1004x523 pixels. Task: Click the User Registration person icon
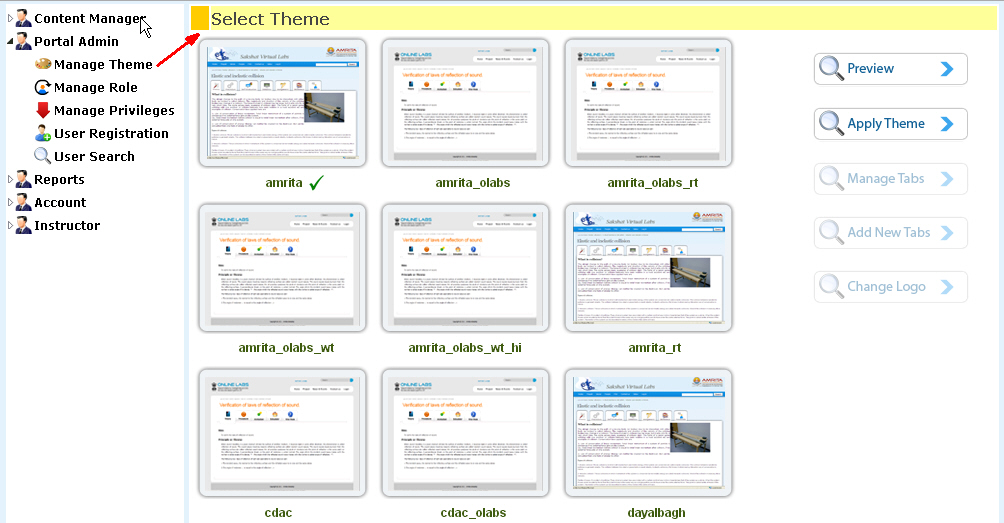point(43,133)
